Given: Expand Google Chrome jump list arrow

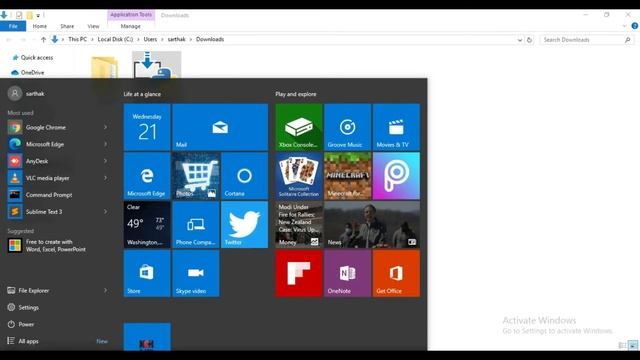Looking at the screenshot, I should pyautogui.click(x=105, y=127).
